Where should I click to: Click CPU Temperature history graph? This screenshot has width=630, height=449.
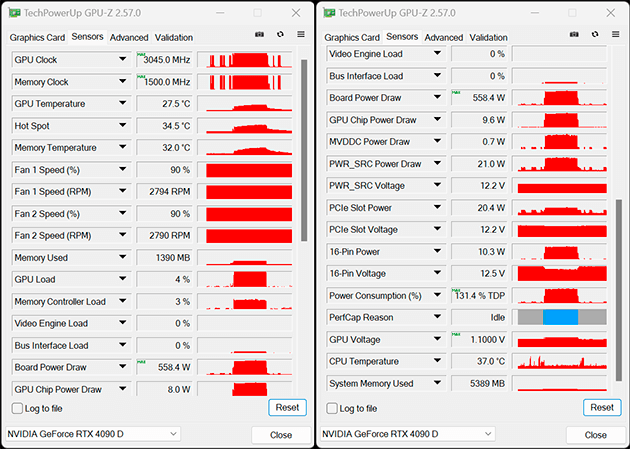(559, 361)
